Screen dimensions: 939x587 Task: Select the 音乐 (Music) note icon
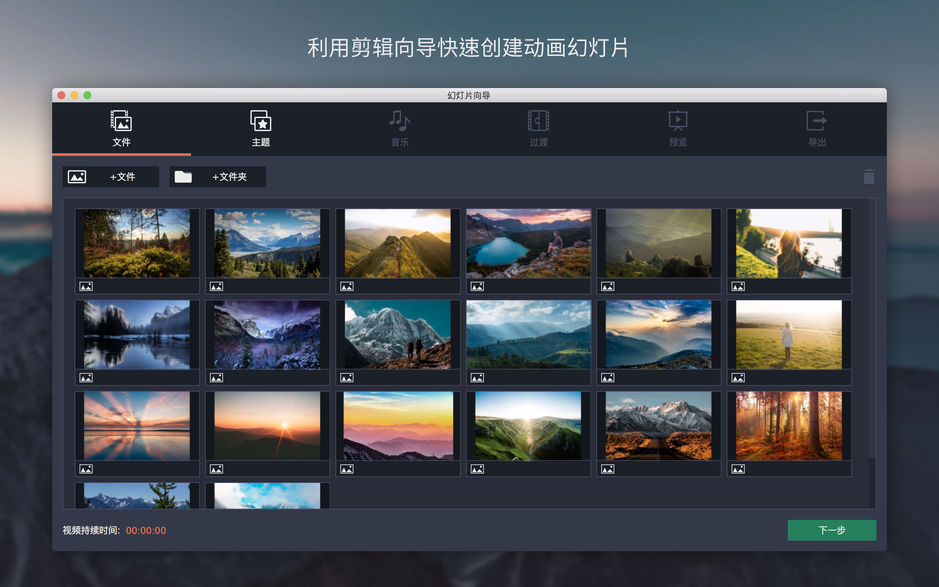pos(399,122)
